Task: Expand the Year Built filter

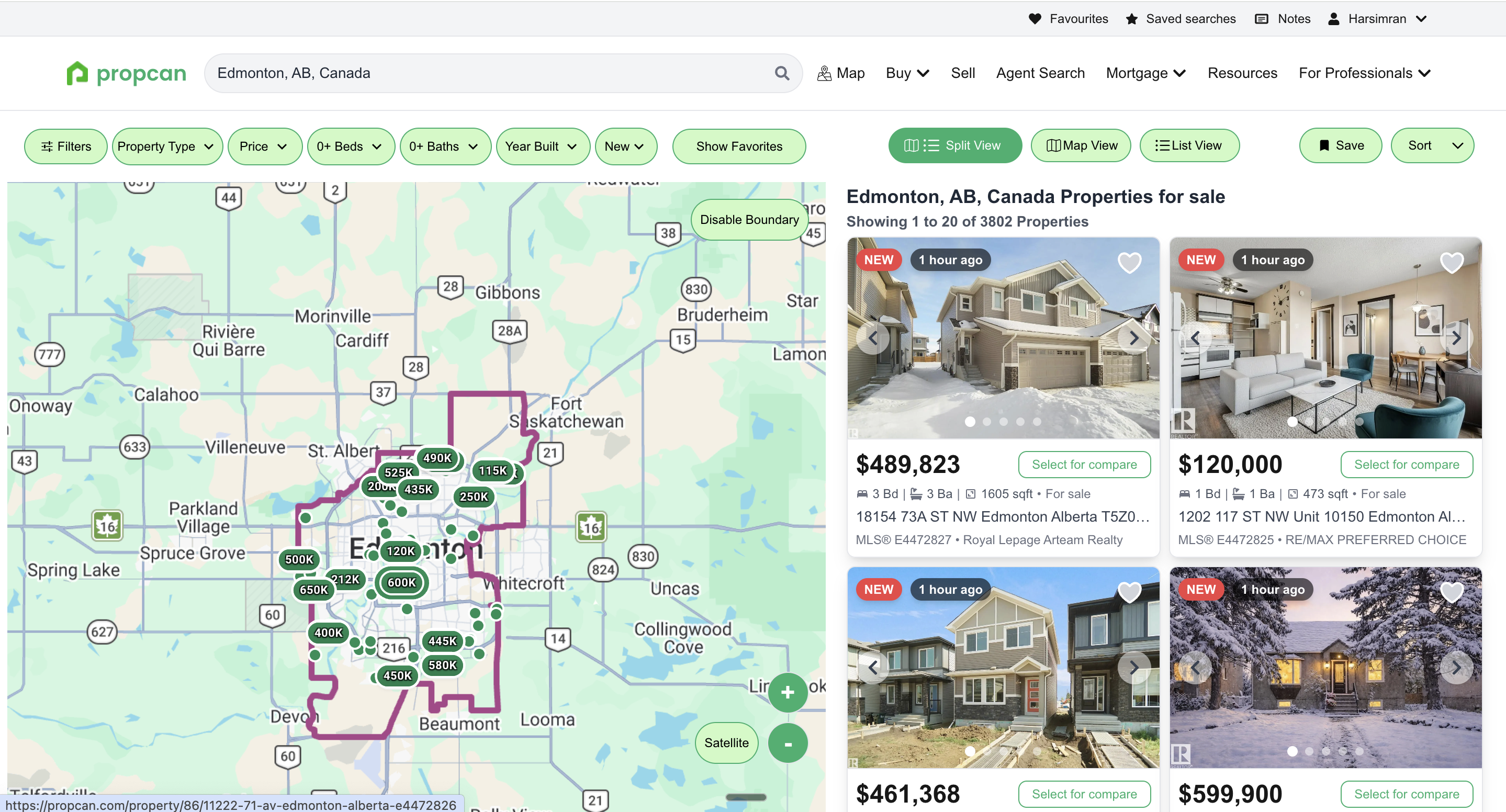Action: tap(542, 146)
